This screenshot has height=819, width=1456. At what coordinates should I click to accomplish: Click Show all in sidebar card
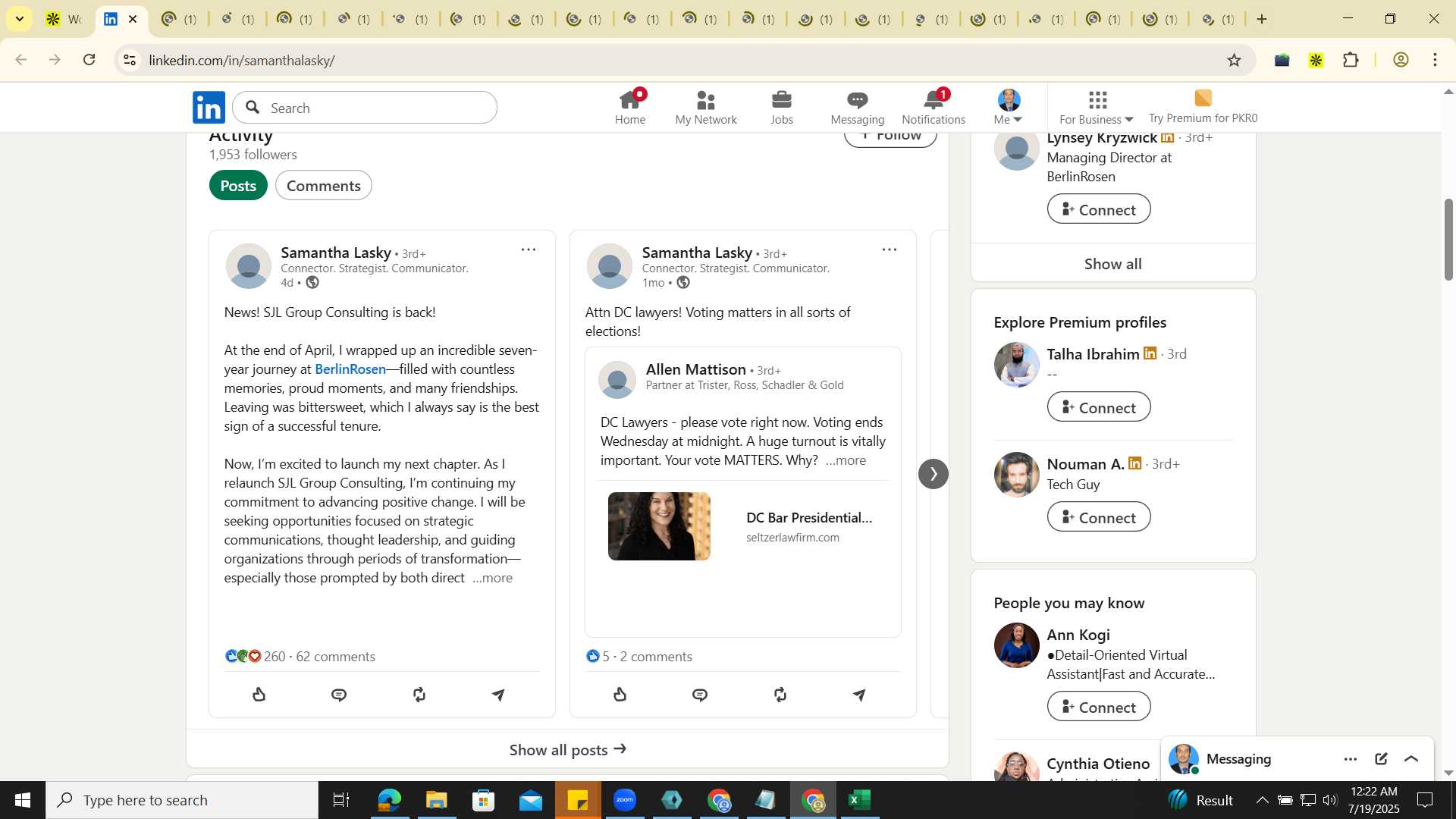click(x=1113, y=264)
